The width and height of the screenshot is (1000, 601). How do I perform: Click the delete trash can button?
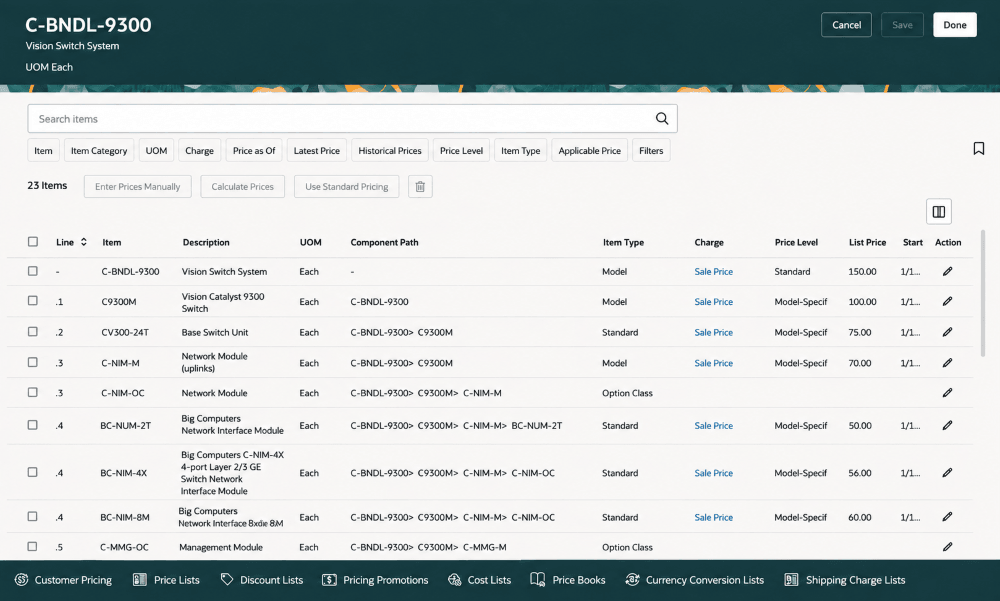point(420,187)
